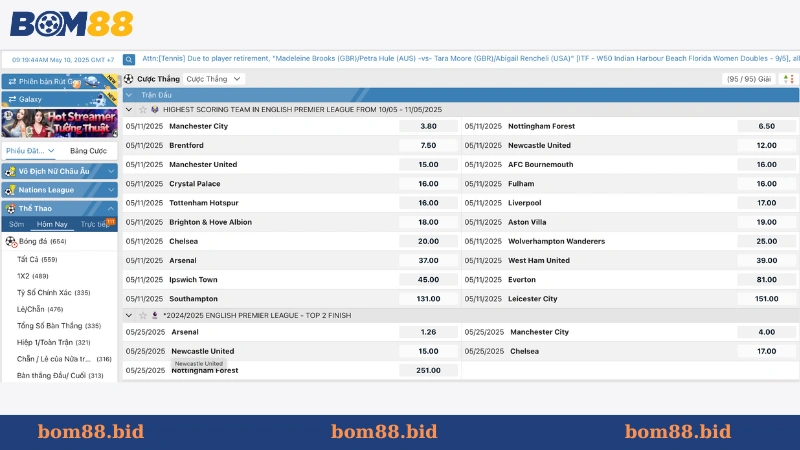
Task: Select Bóng đá (654) sport
Action: pos(43,241)
